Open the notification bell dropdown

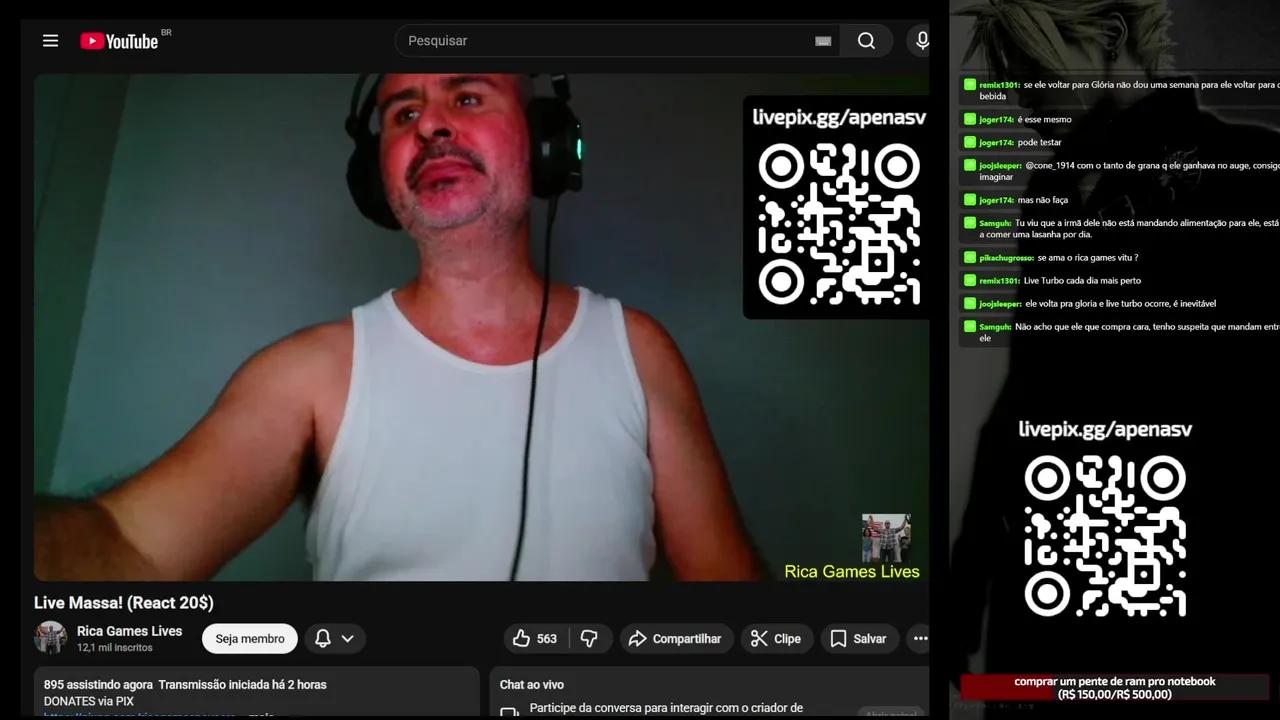click(335, 639)
